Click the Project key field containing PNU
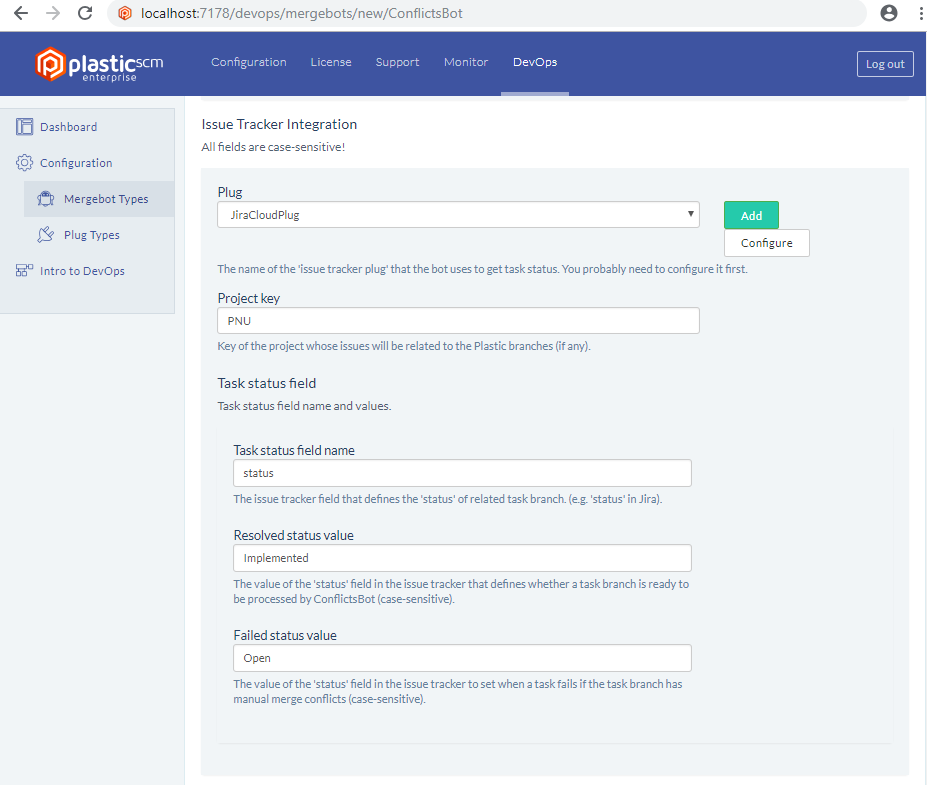Image resolution: width=927 pixels, height=785 pixels. [458, 320]
